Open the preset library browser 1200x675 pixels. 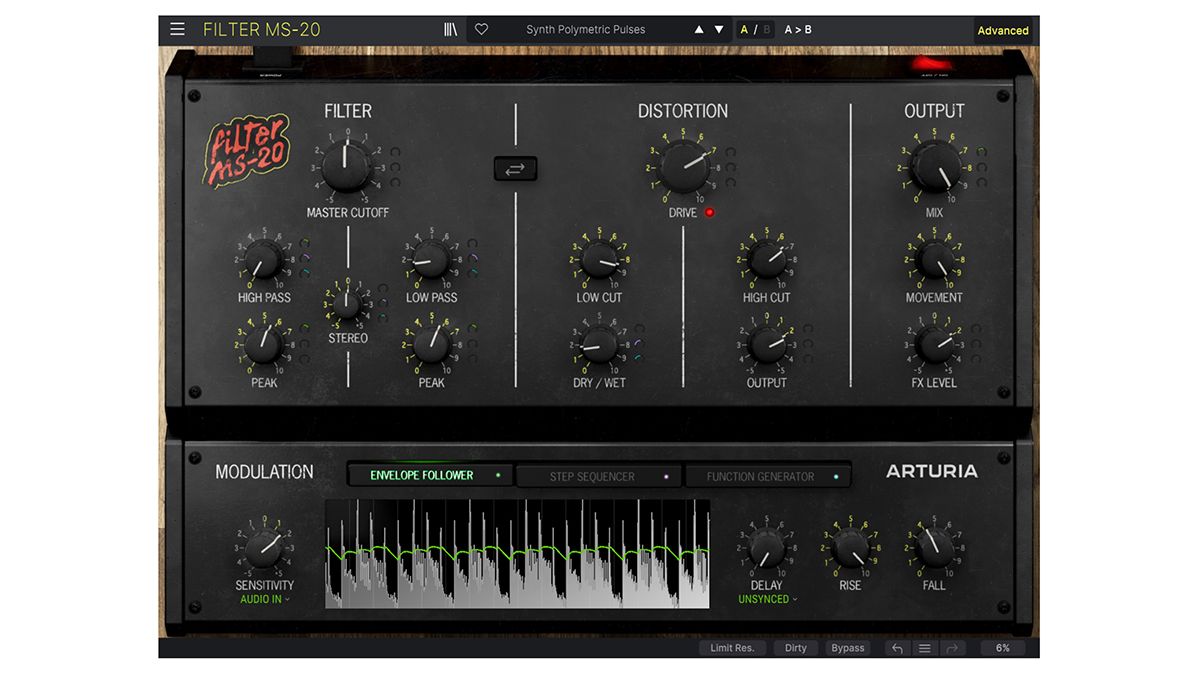point(450,29)
